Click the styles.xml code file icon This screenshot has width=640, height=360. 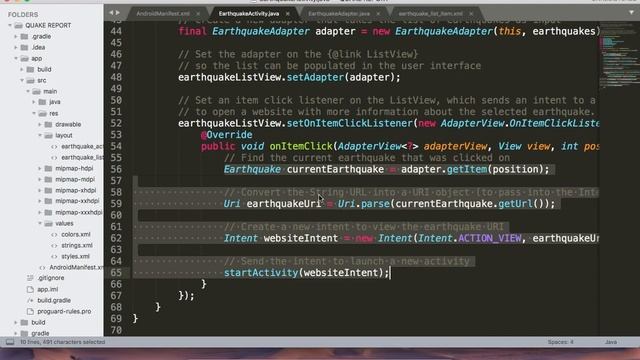54,256
